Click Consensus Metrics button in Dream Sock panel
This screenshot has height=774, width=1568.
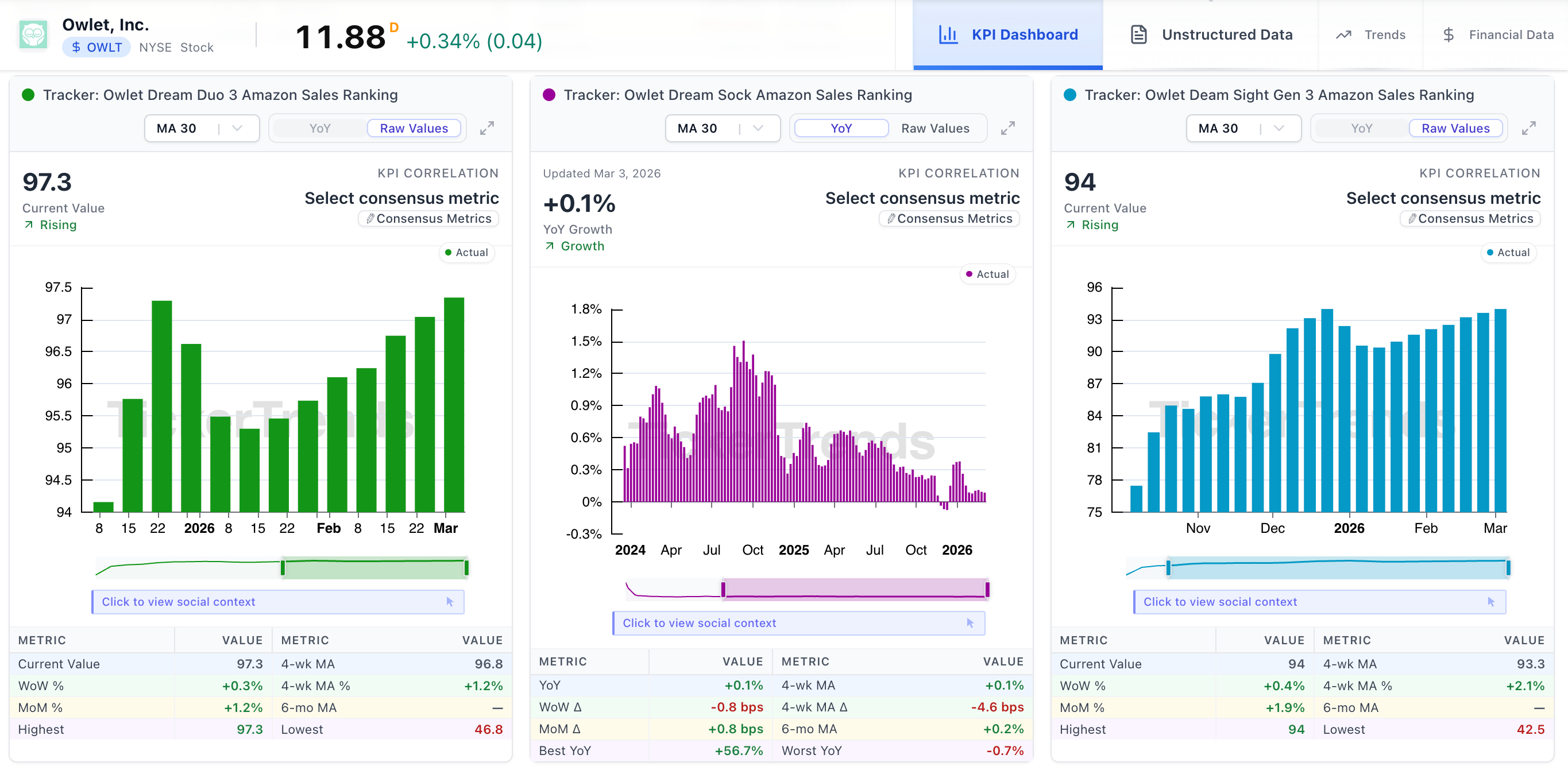click(x=949, y=218)
